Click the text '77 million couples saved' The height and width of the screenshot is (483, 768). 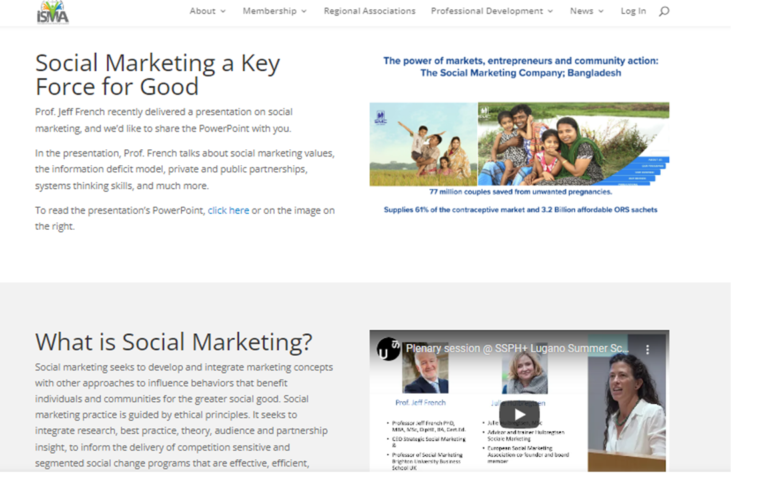pos(521,192)
